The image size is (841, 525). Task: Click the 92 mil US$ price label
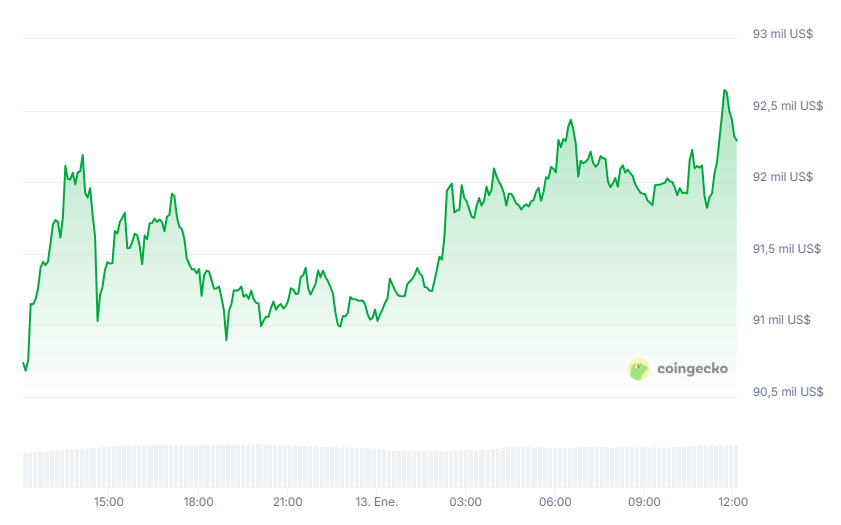782,177
